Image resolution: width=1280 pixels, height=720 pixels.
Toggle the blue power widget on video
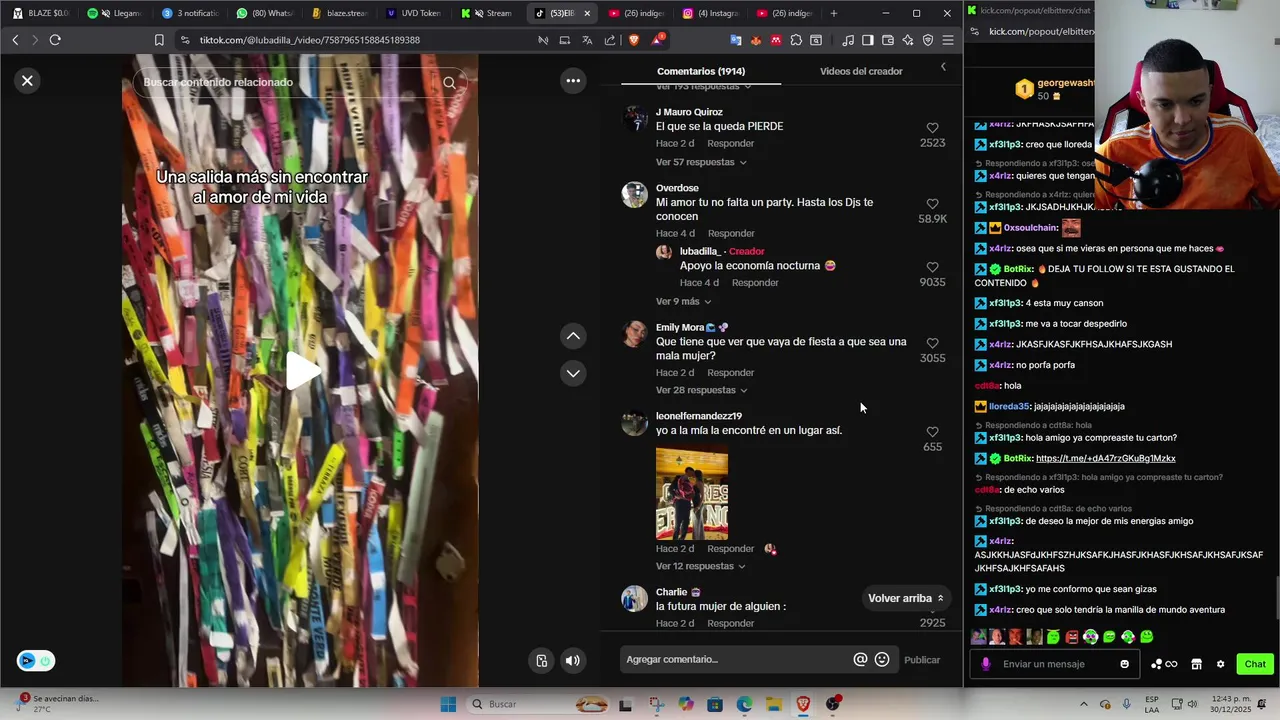pos(35,661)
